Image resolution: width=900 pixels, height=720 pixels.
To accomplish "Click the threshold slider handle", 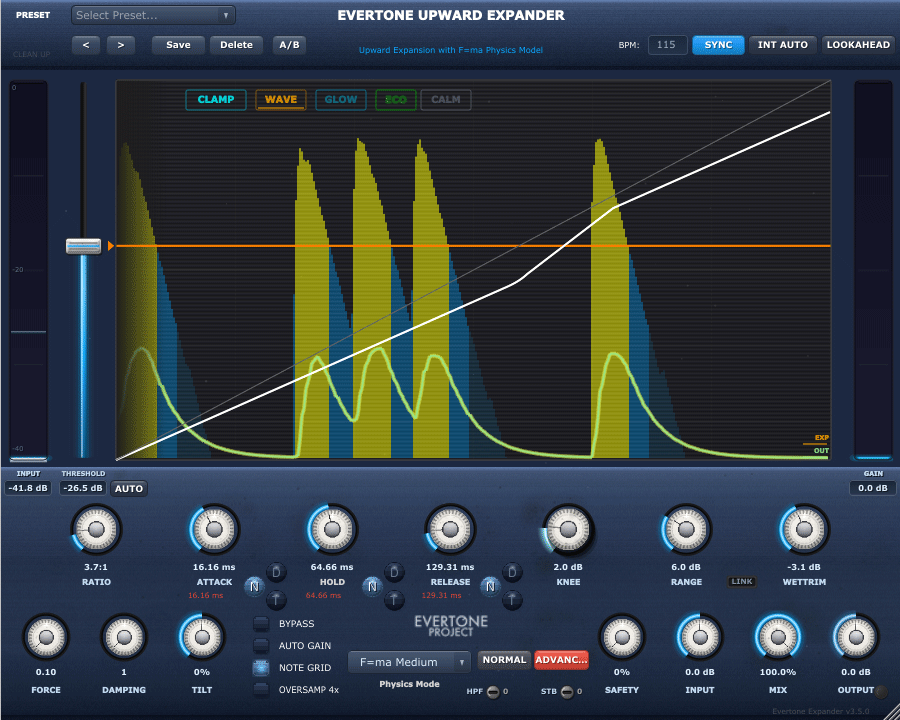I will tap(83, 246).
